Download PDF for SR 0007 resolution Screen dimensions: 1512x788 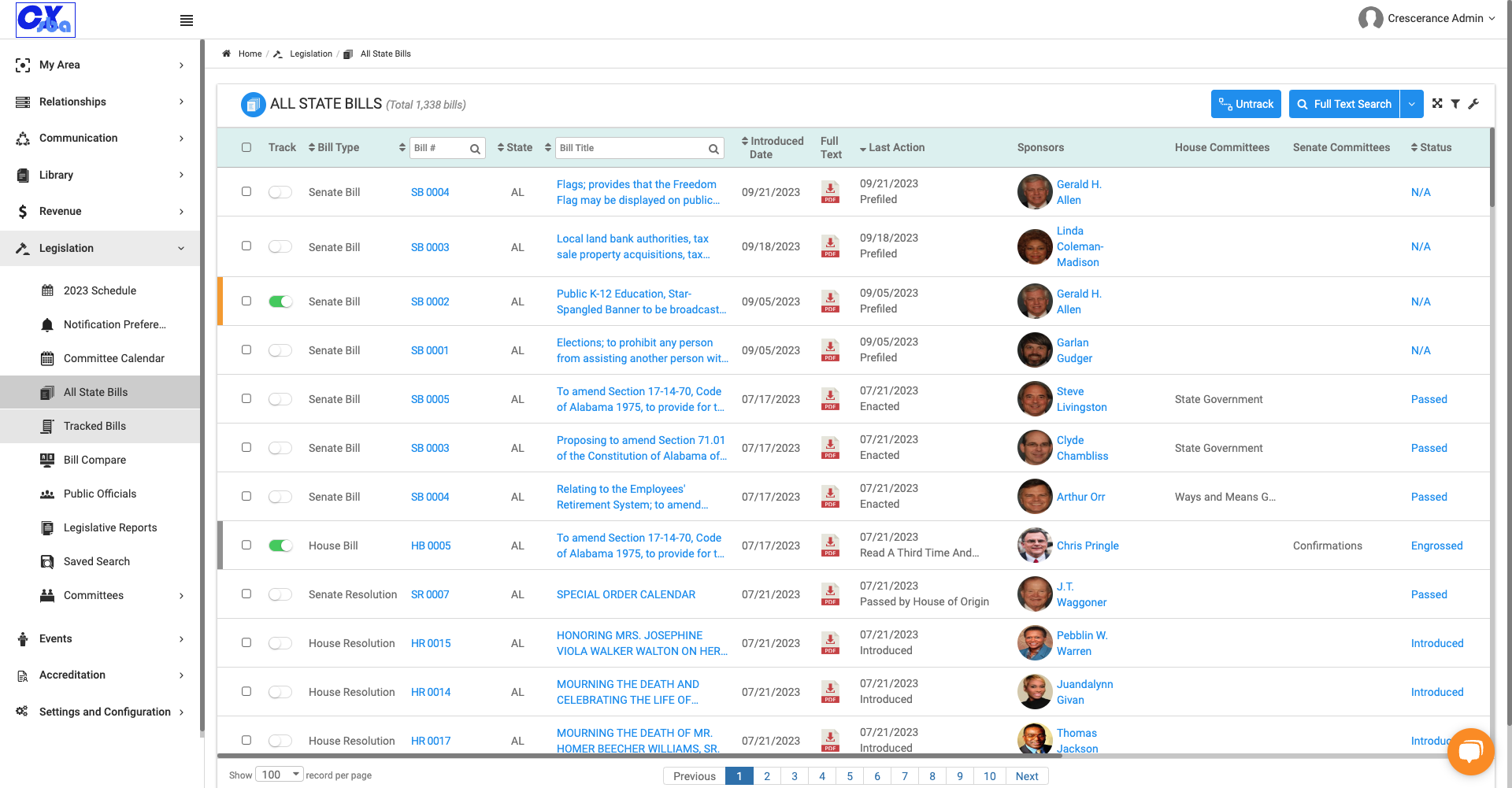tap(830, 594)
